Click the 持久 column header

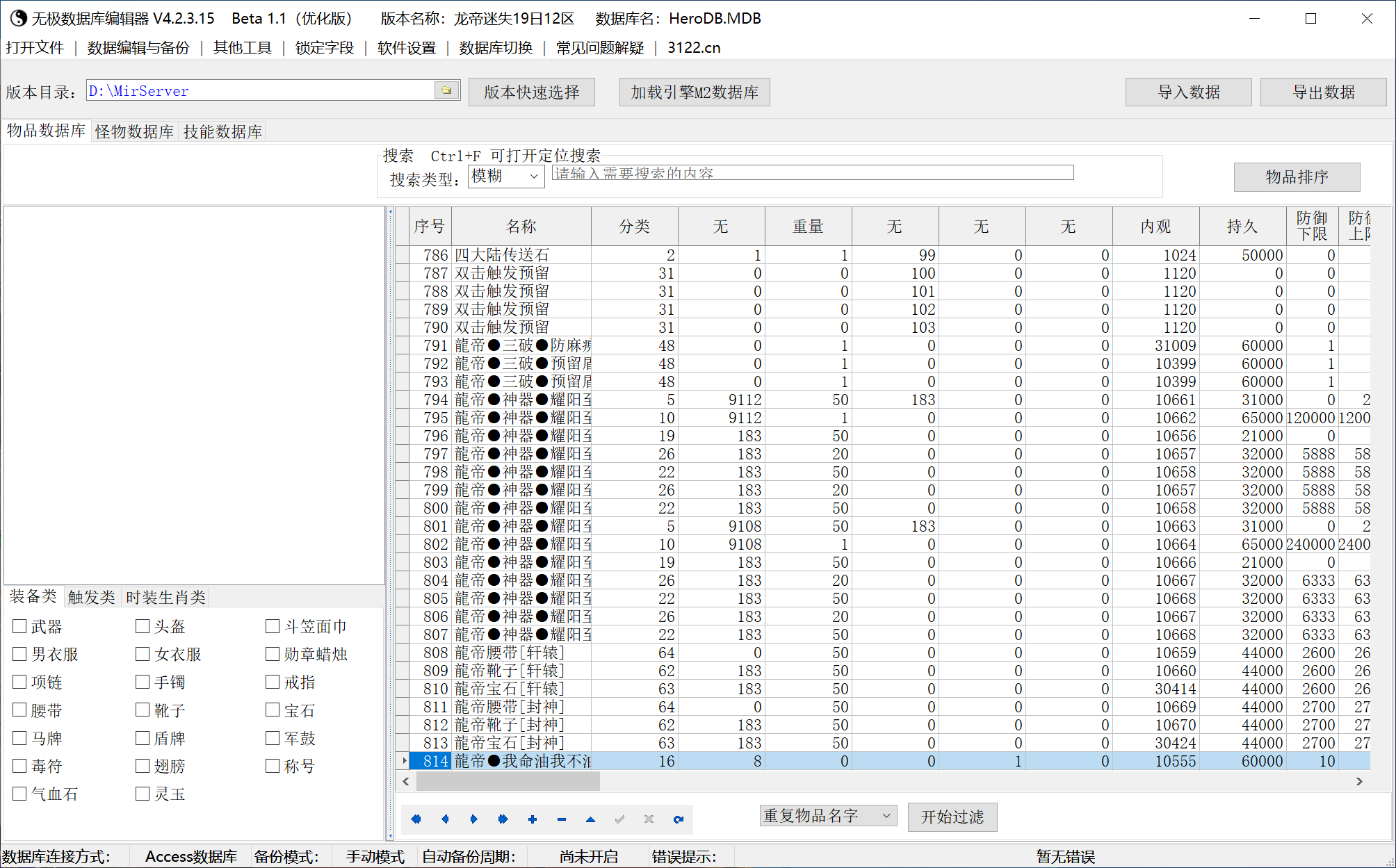pos(1242,227)
